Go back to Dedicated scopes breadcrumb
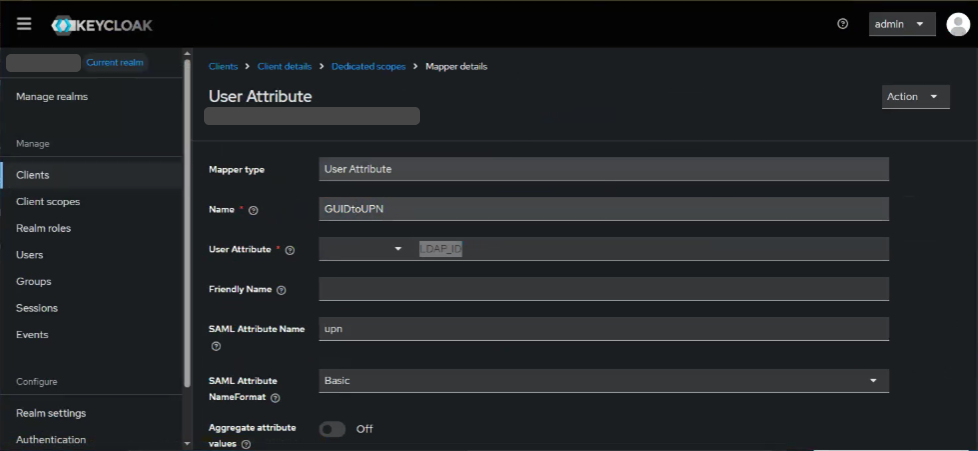This screenshot has height=451, width=978. pos(368,66)
